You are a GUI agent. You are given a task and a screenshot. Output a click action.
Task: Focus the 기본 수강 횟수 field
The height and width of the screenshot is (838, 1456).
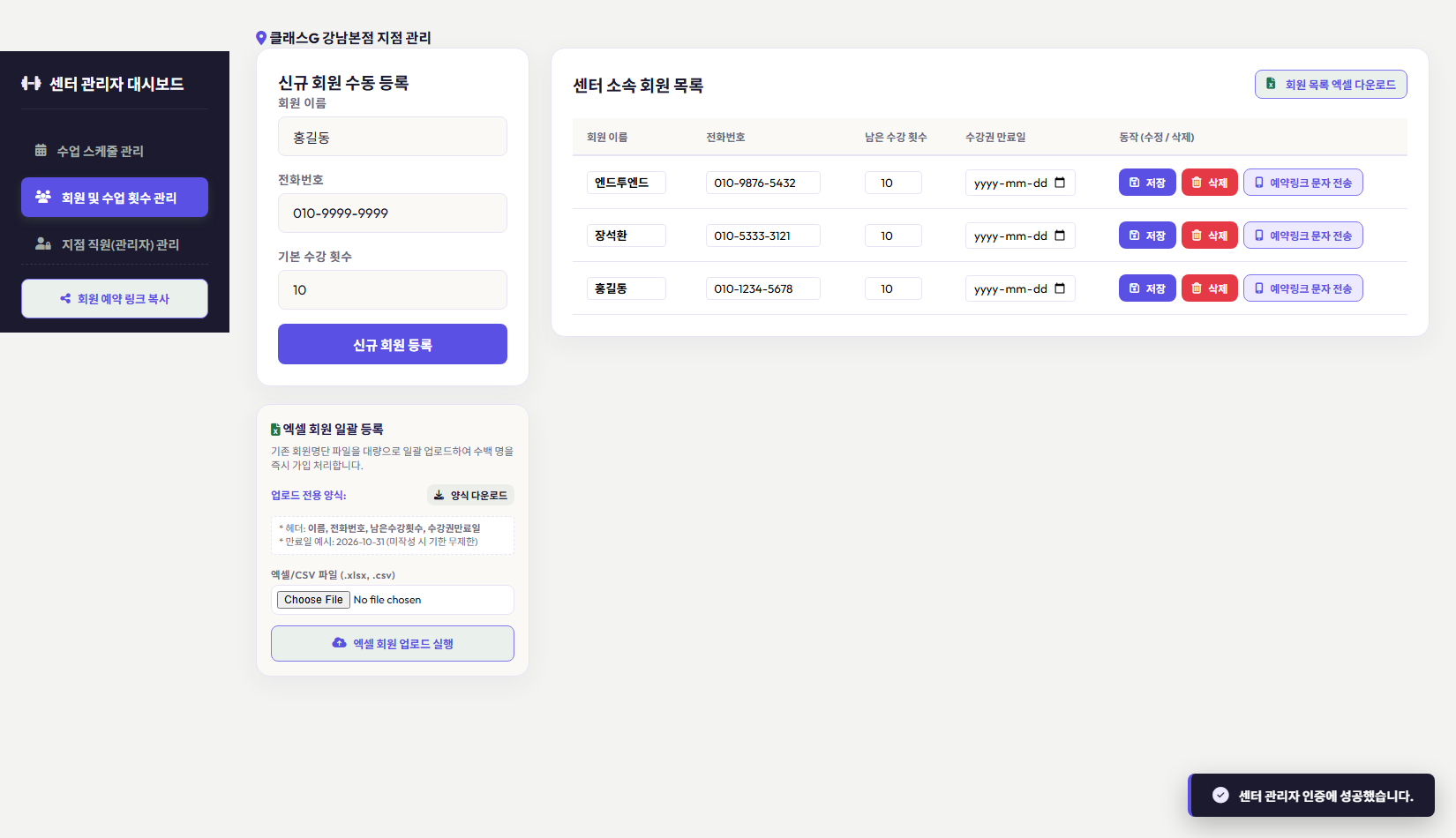393,289
